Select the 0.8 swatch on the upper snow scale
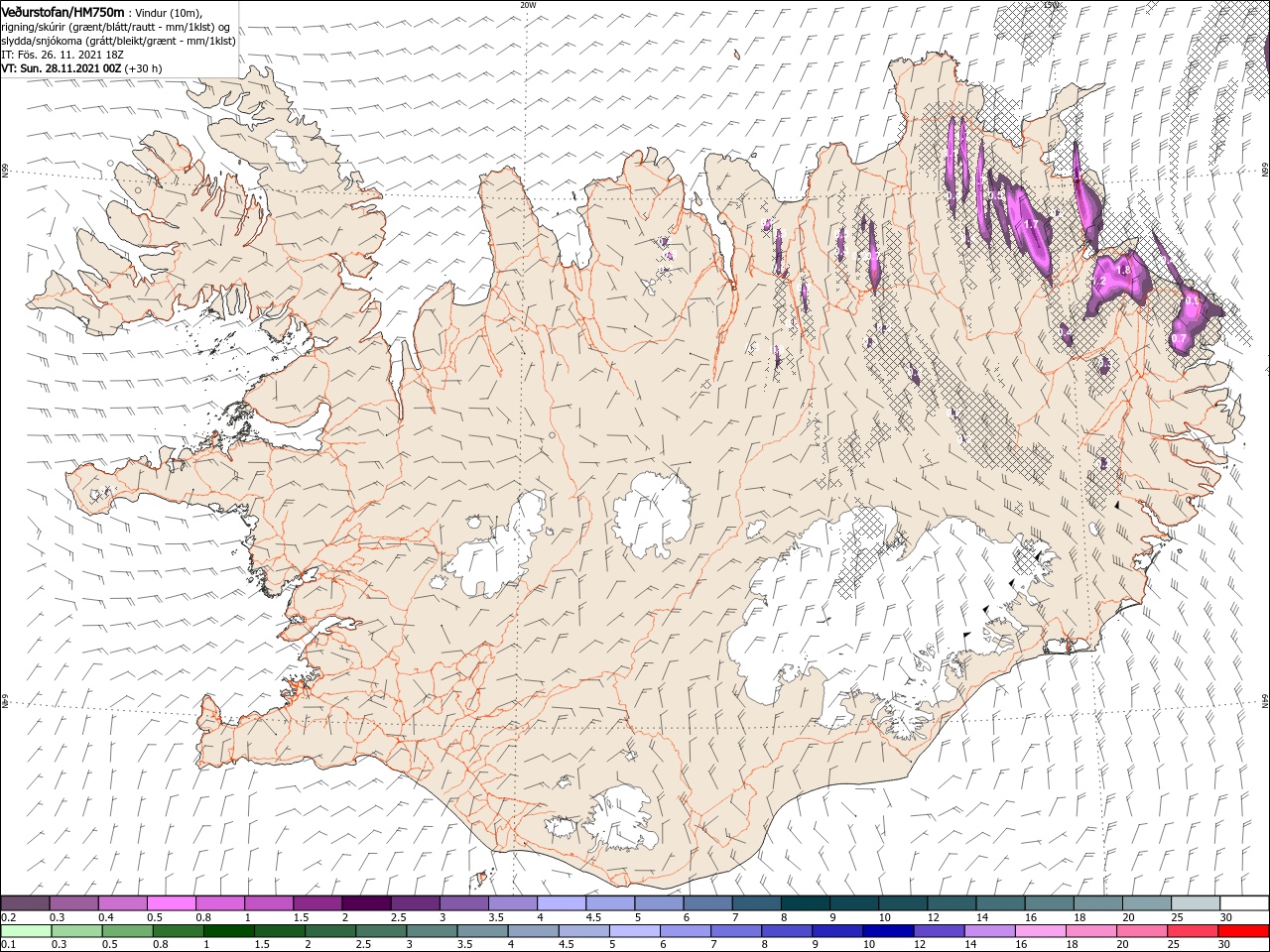 tap(220, 903)
